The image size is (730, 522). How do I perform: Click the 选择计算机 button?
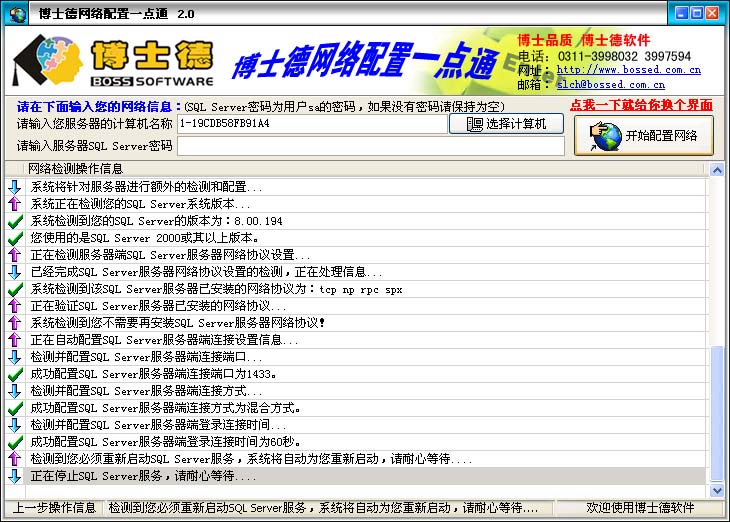(x=506, y=124)
